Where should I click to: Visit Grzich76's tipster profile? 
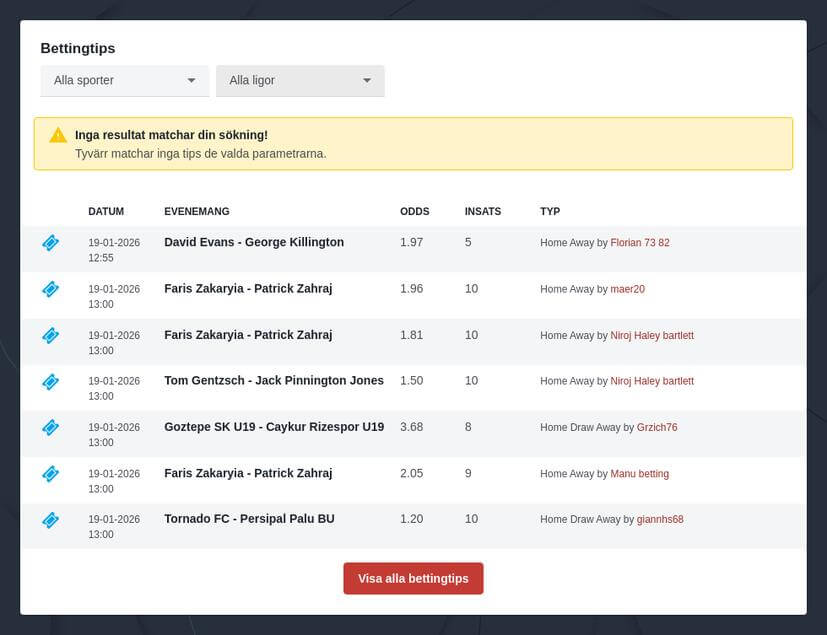coord(657,427)
